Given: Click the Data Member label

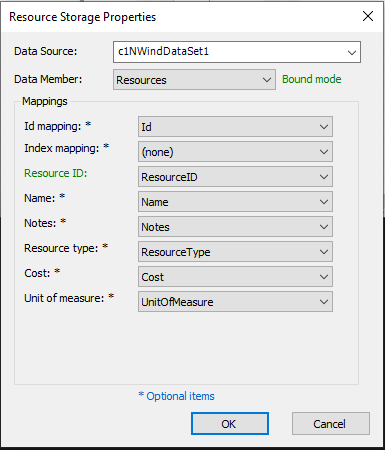Looking at the screenshot, I should coord(48,79).
